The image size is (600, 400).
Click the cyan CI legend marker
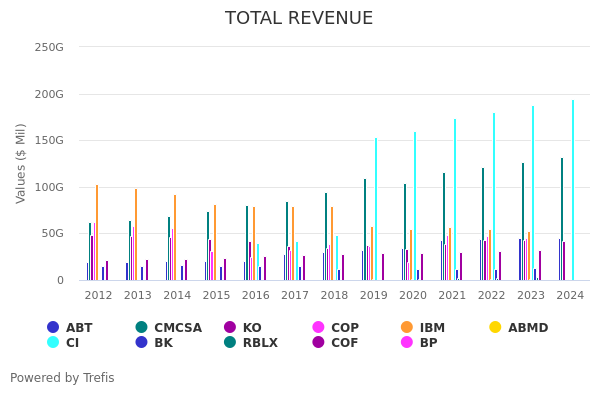pyautogui.click(x=53, y=343)
